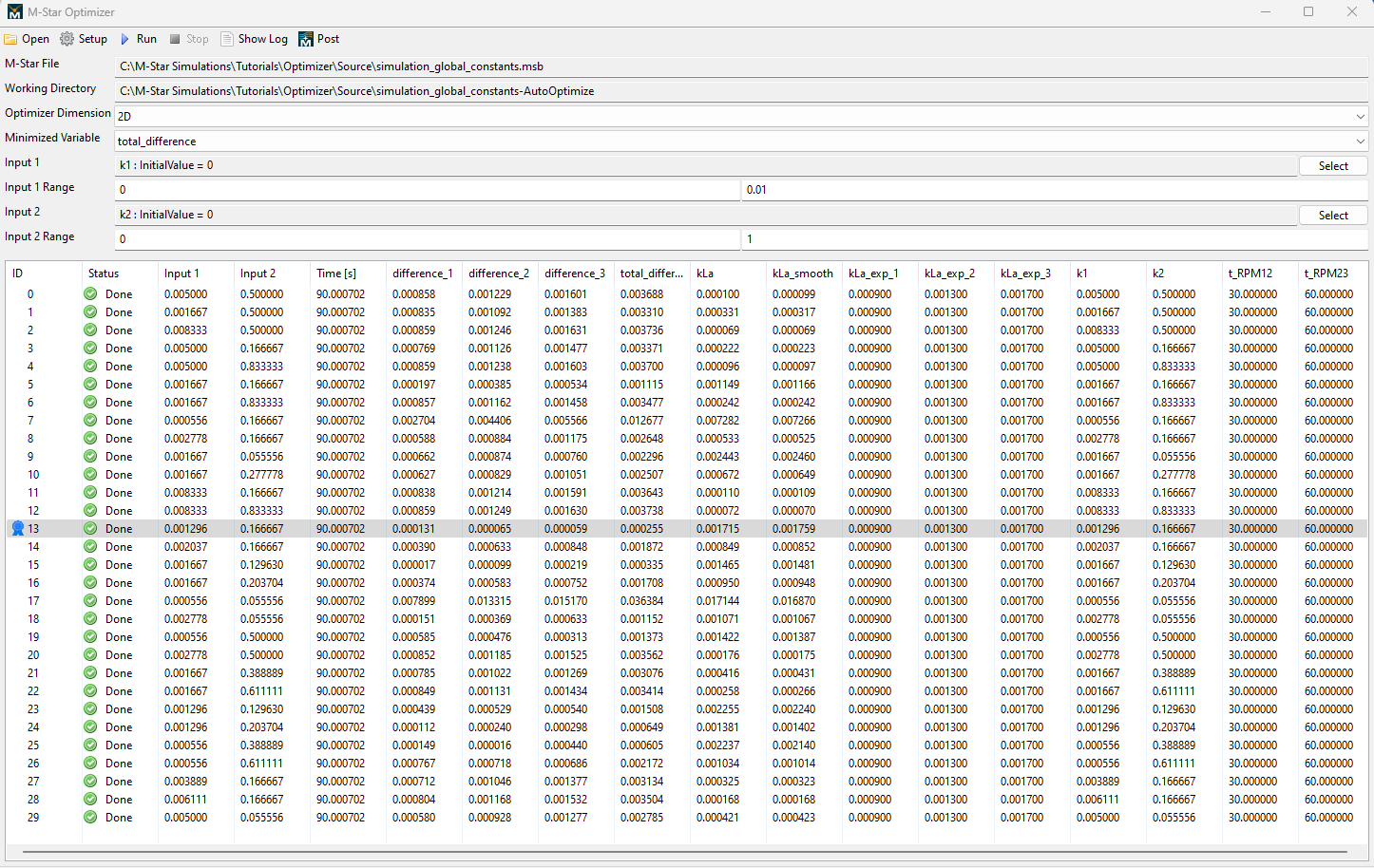Viewport: 1374px width, 868px height.
Task: Open Show Log from toolbar
Action: pyautogui.click(x=254, y=39)
